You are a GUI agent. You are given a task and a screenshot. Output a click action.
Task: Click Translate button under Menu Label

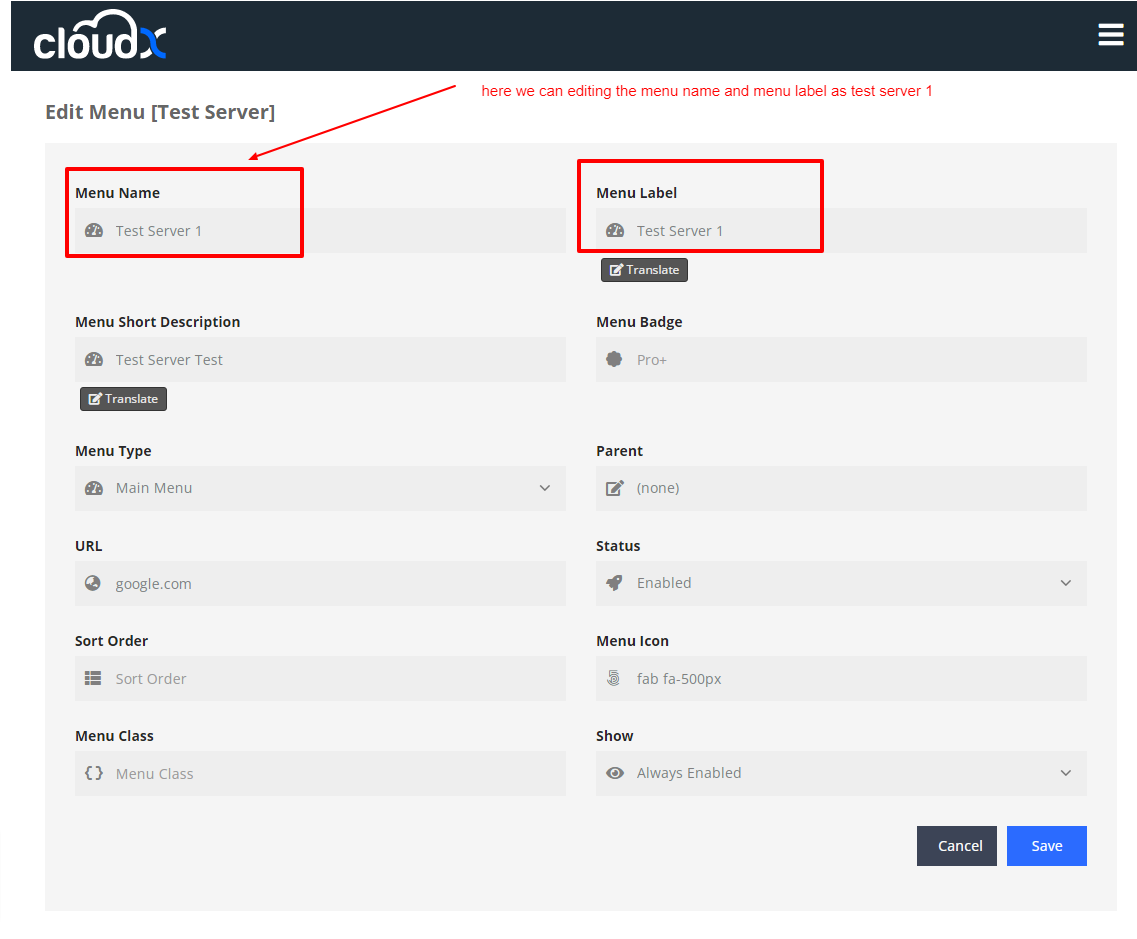click(x=644, y=270)
